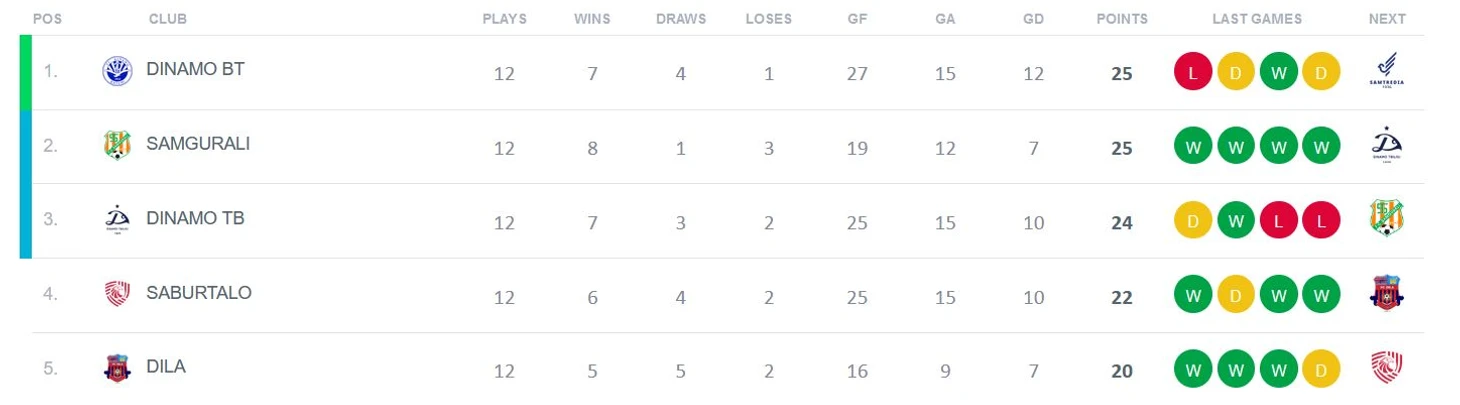Click the WINS column header
This screenshot has height=405, width=1460.
592,19
